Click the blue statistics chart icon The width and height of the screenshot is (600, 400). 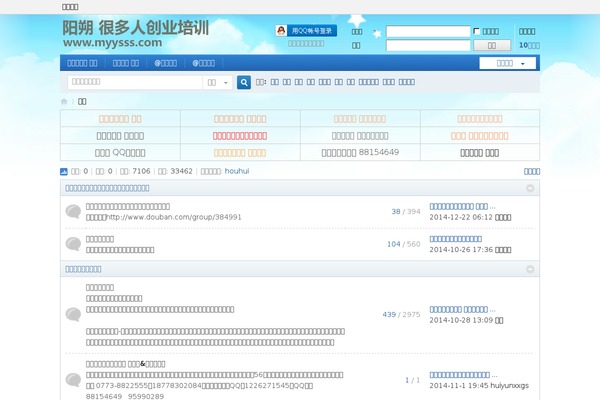(x=64, y=171)
